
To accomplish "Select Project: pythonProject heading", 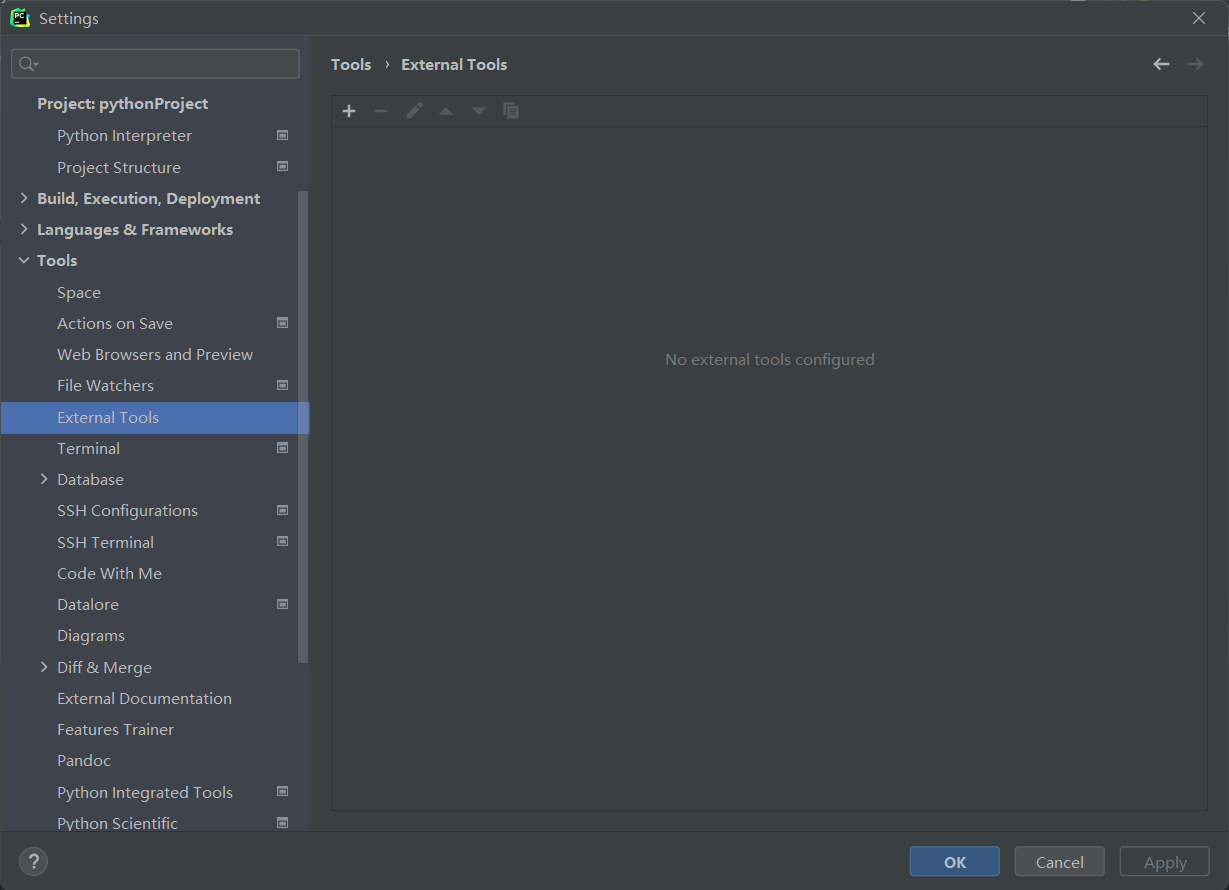I will (123, 103).
